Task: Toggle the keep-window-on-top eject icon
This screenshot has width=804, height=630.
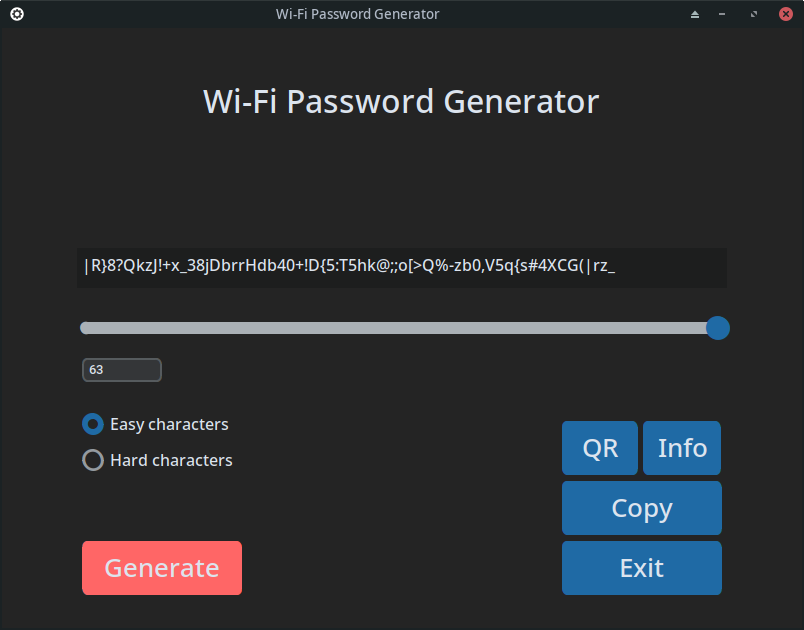Action: pyautogui.click(x=695, y=13)
